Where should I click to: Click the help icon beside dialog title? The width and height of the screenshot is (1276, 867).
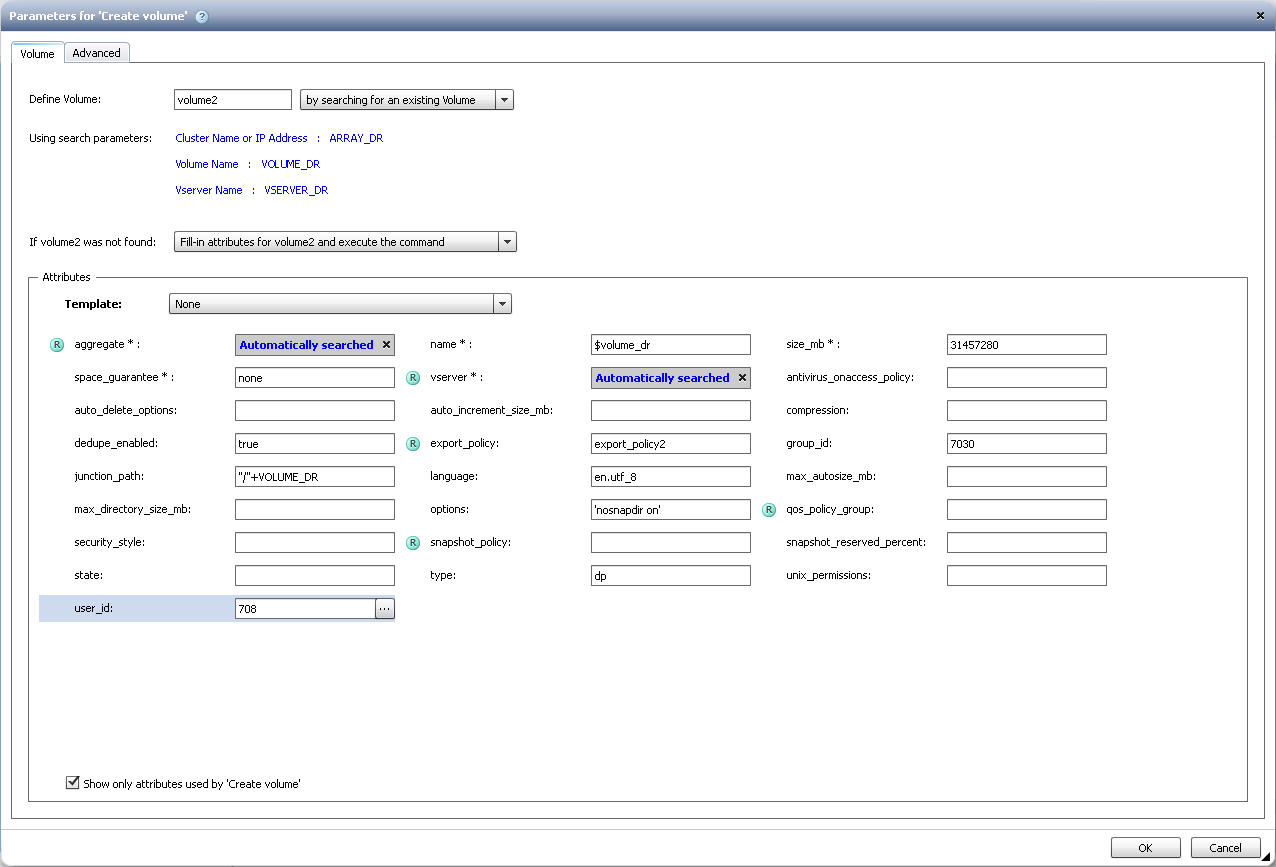tap(202, 16)
